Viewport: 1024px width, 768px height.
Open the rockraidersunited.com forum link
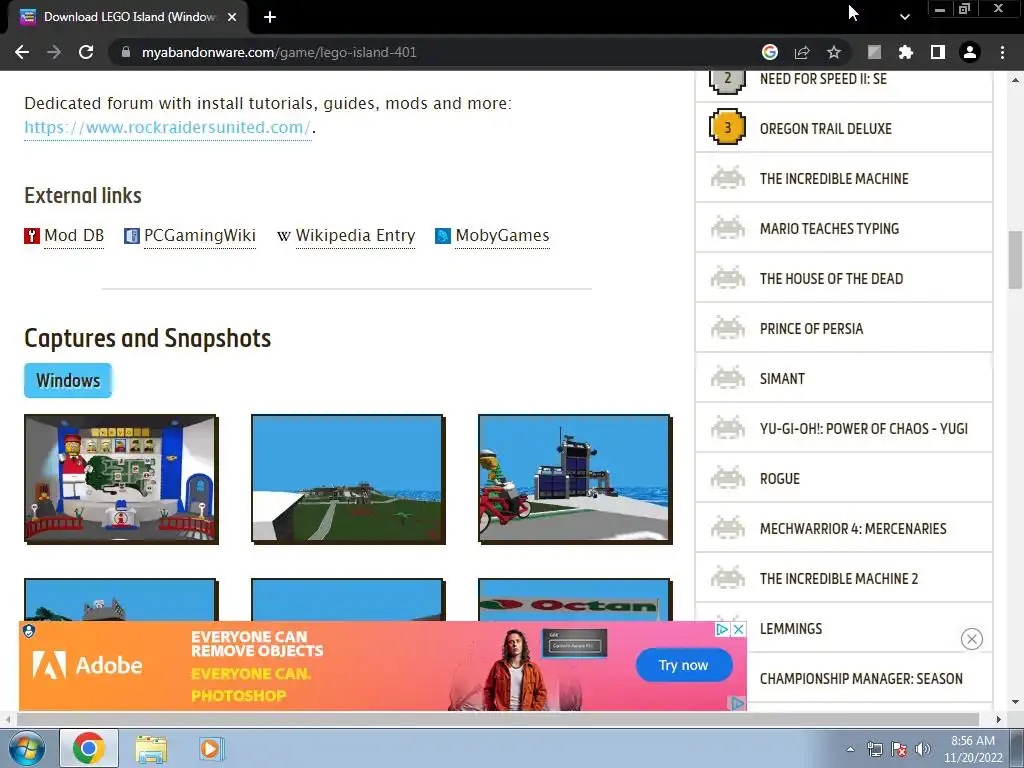click(x=168, y=127)
